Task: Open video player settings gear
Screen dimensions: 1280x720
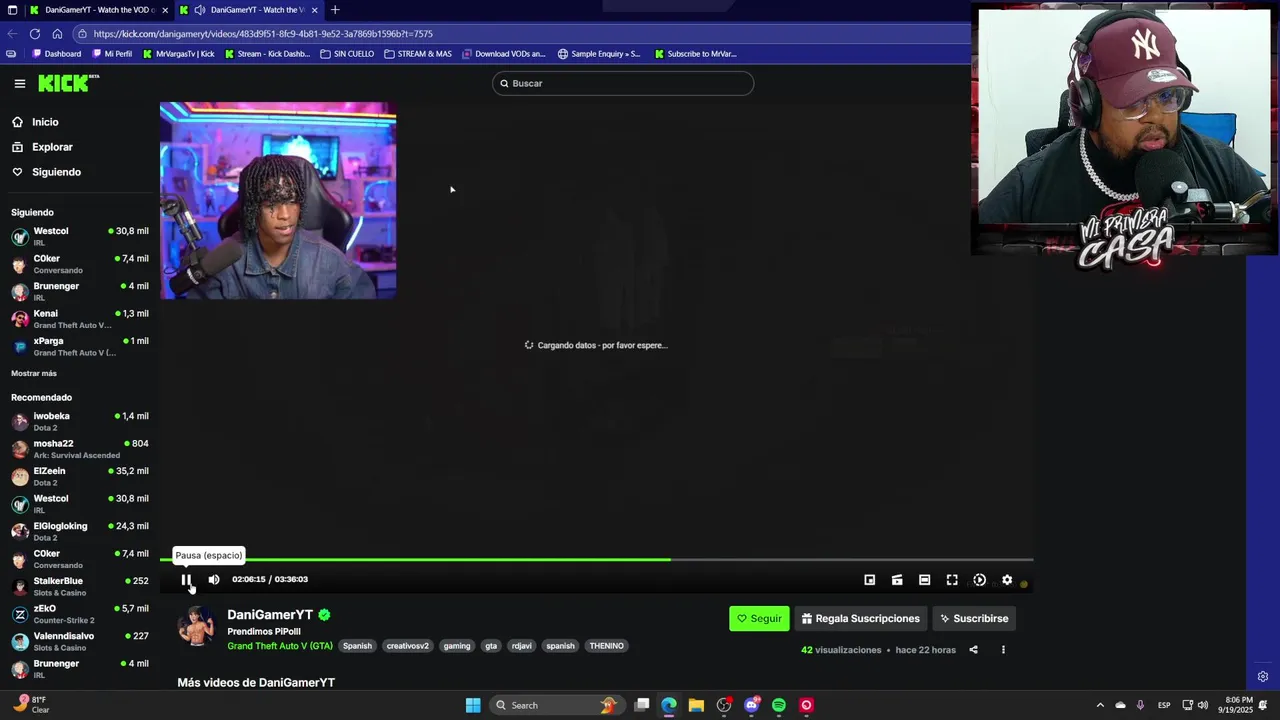Action: pos(1007,580)
